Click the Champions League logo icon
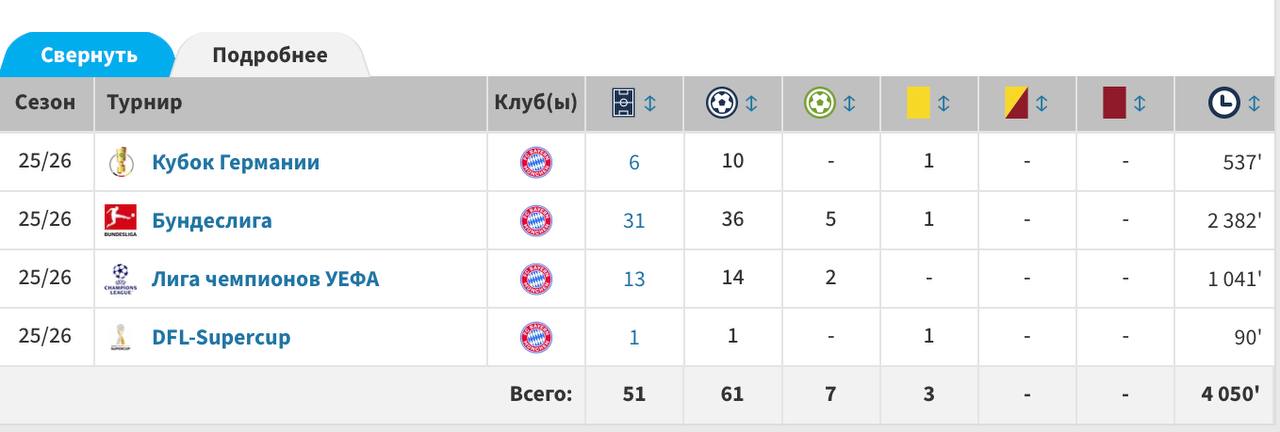 120,278
